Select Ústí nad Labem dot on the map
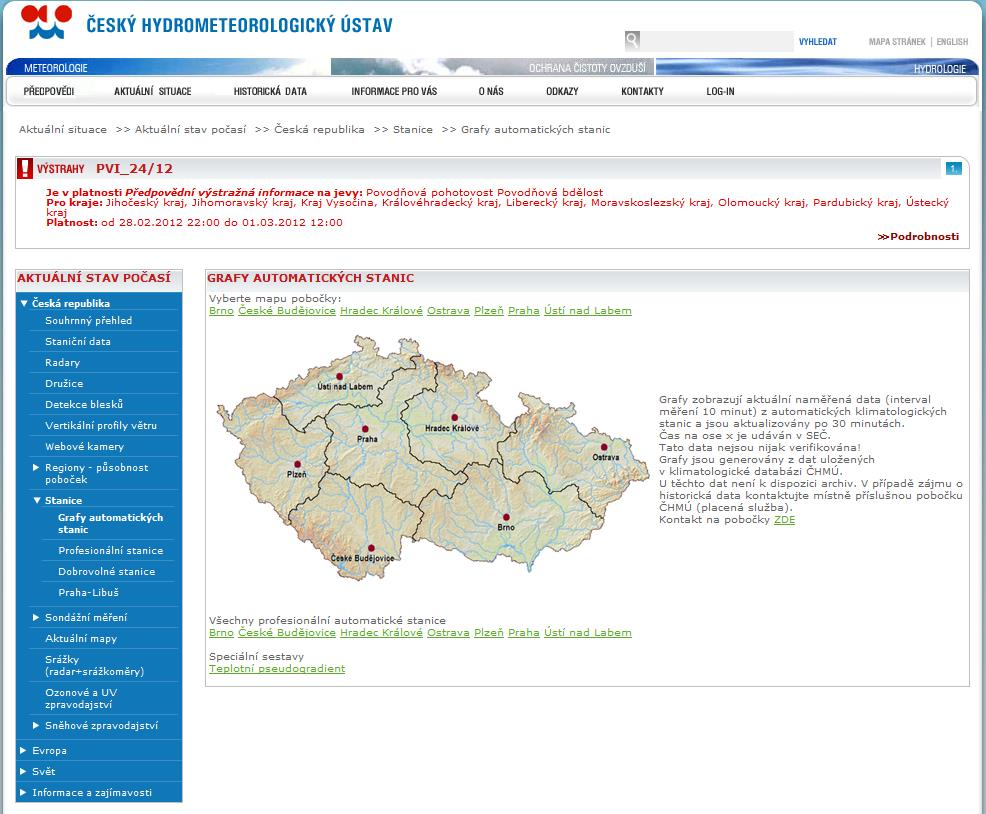Screen dimensions: 986x814 click(340, 377)
